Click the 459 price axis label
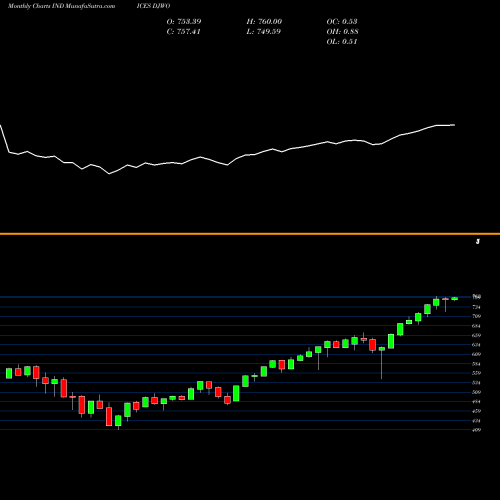This screenshot has height=500, width=500. tap(477, 411)
